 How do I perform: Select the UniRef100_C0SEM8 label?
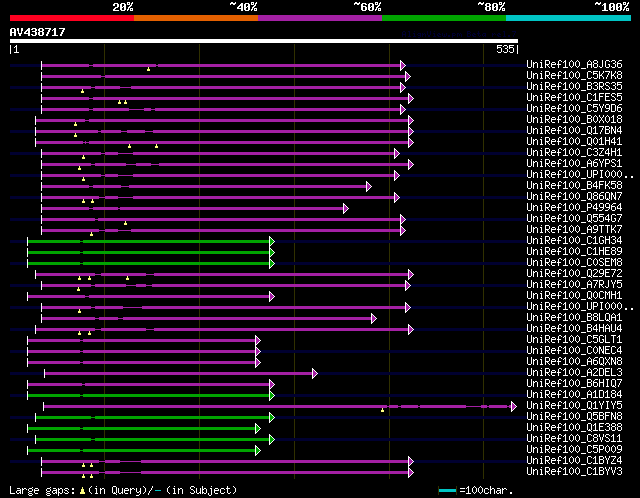tap(574, 263)
